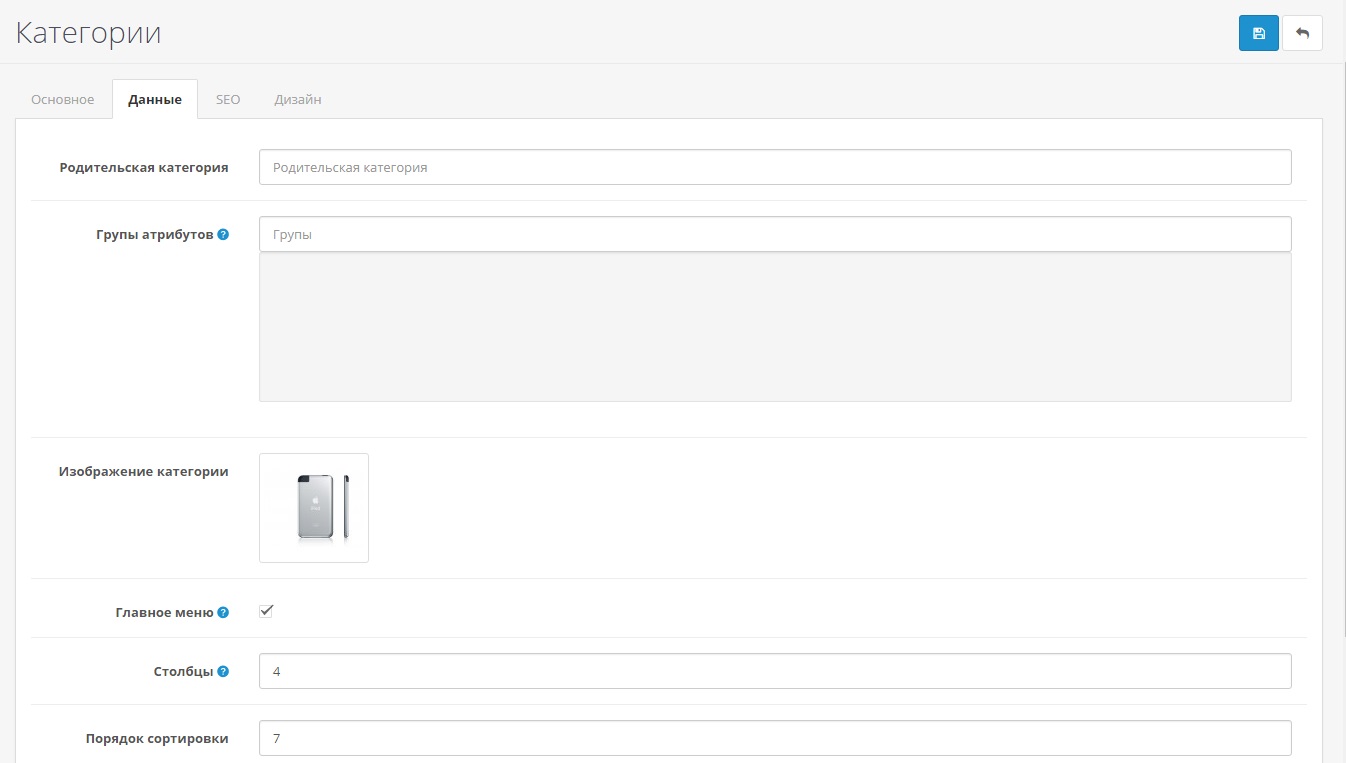Open the Групы autocomplete input
1346x763 pixels.
tap(775, 234)
